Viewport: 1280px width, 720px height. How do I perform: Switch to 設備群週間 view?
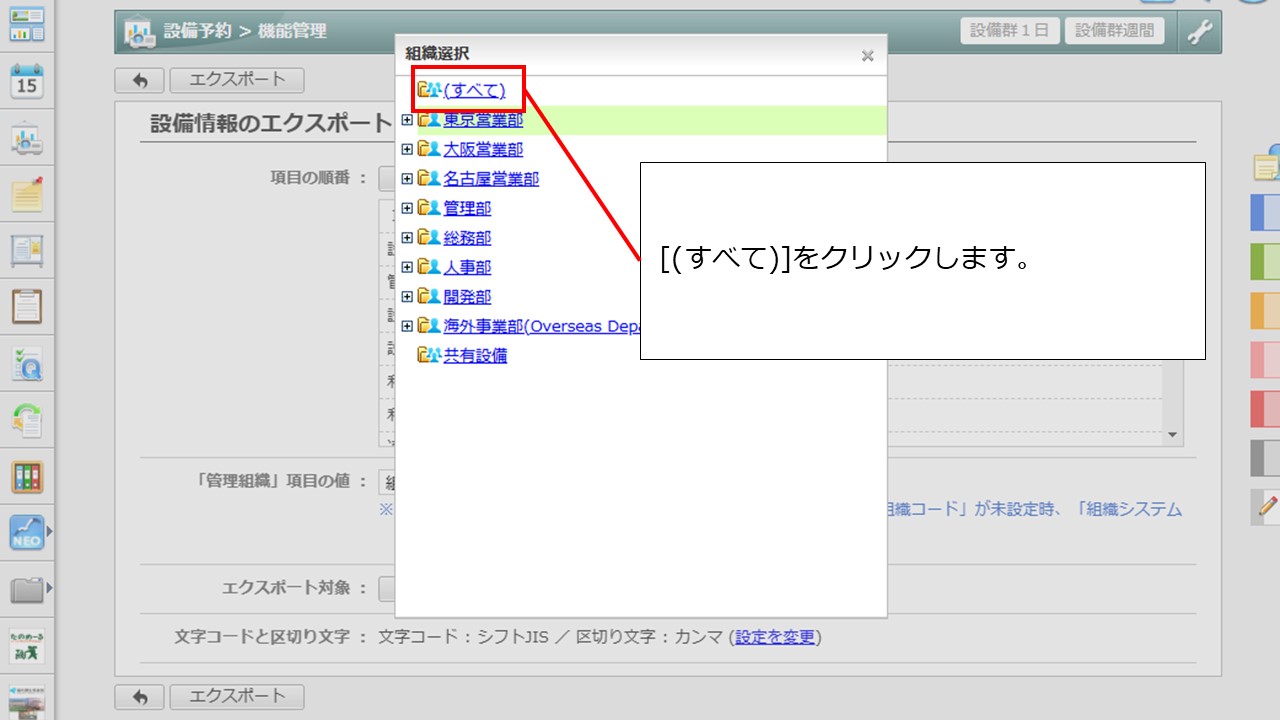pos(1114,30)
